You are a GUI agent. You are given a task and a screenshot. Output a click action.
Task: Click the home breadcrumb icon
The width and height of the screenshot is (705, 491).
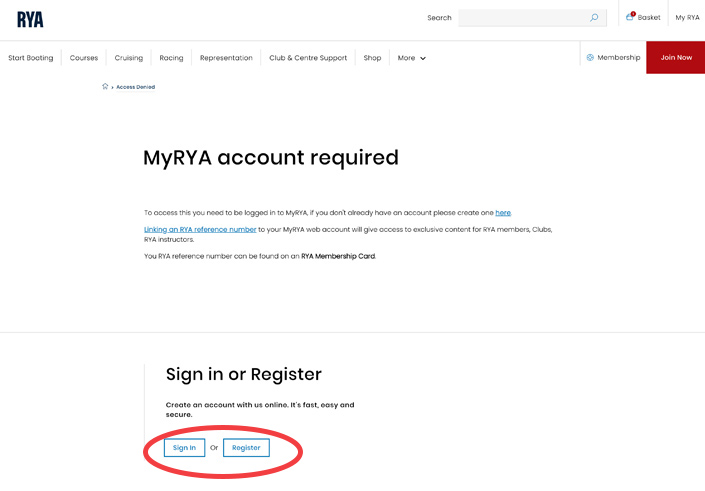tap(105, 86)
